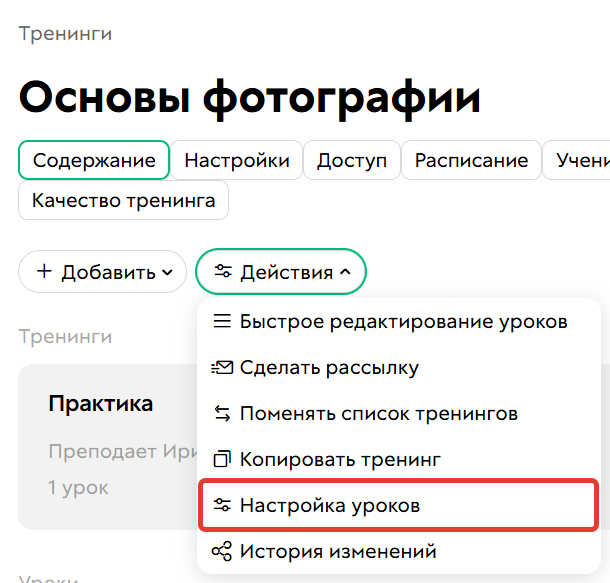Select Копировать тренинг menu item
Image resolution: width=610 pixels, height=583 pixels.
click(399, 459)
